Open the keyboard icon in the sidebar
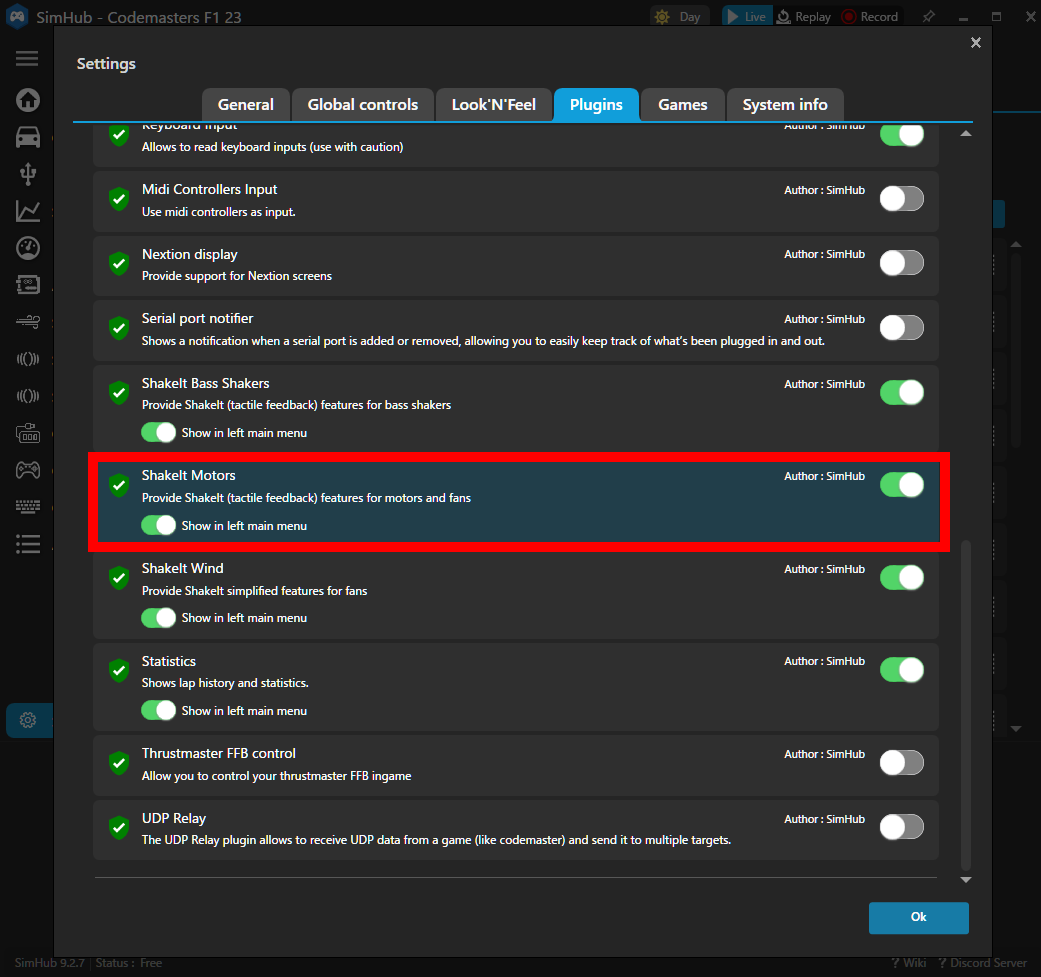This screenshot has width=1041, height=977. point(28,507)
